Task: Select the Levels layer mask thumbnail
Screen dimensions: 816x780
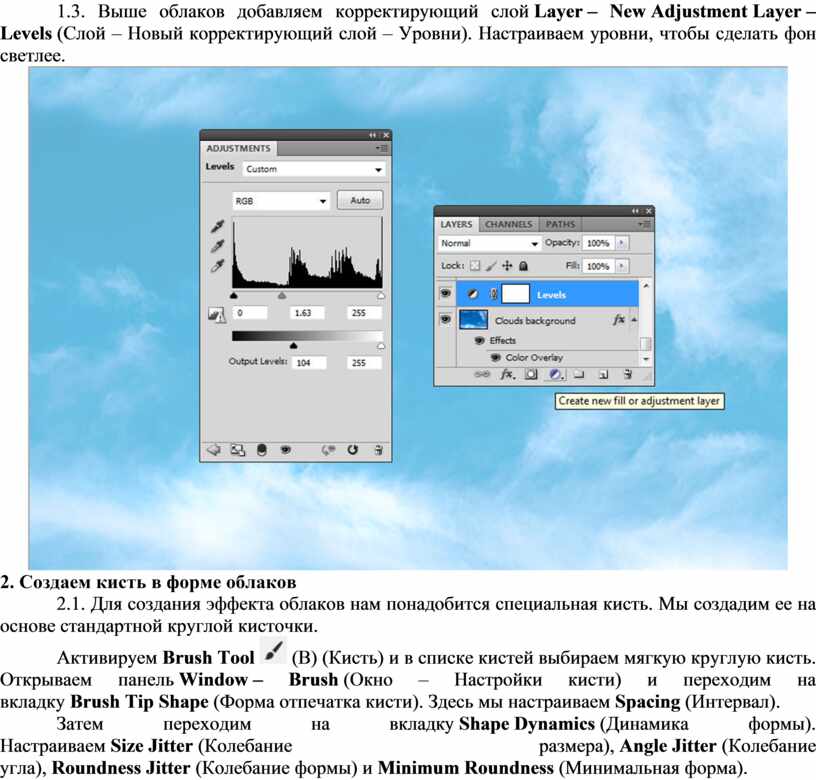Action: 515,294
